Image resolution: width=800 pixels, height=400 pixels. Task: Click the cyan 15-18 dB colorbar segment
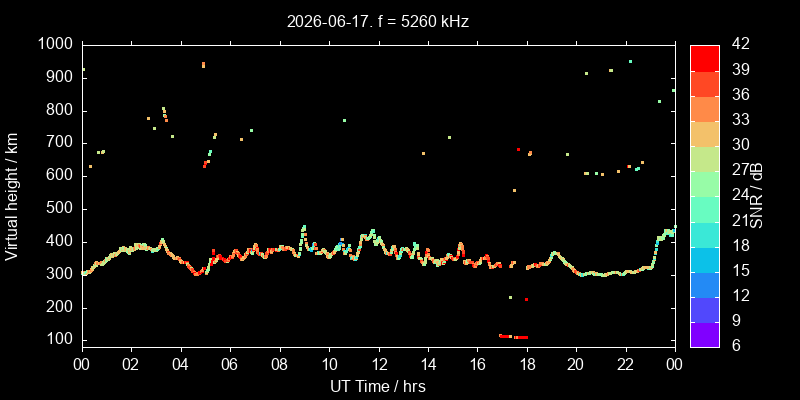click(x=705, y=259)
